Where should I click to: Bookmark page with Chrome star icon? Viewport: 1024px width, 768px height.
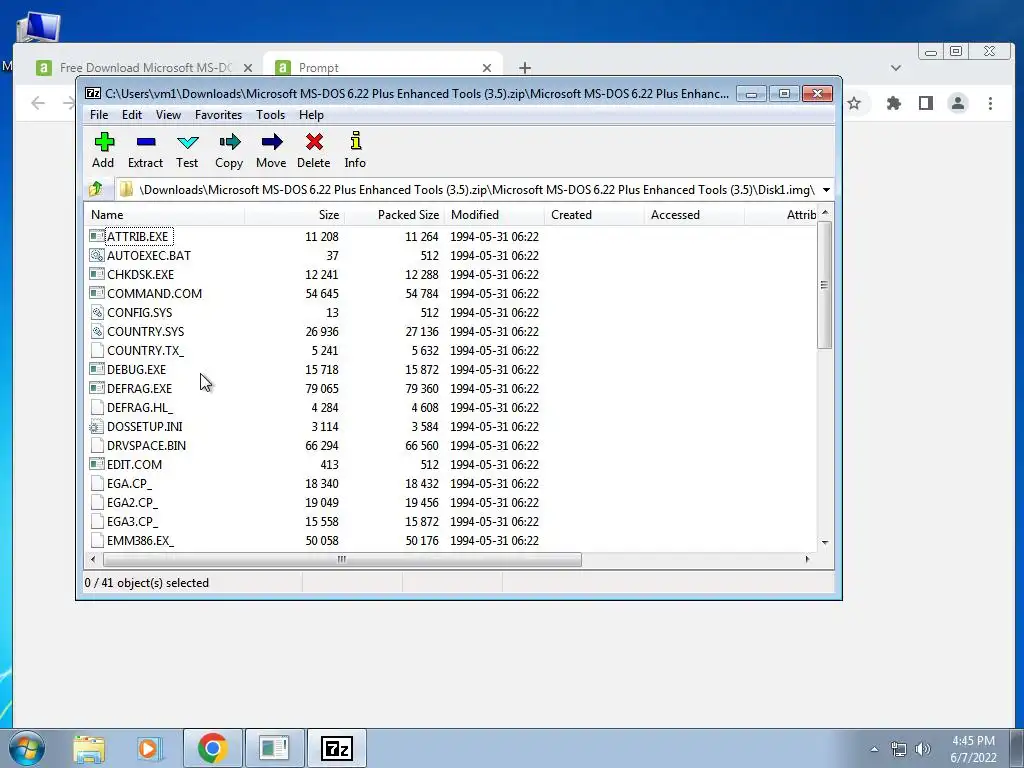pyautogui.click(x=854, y=103)
